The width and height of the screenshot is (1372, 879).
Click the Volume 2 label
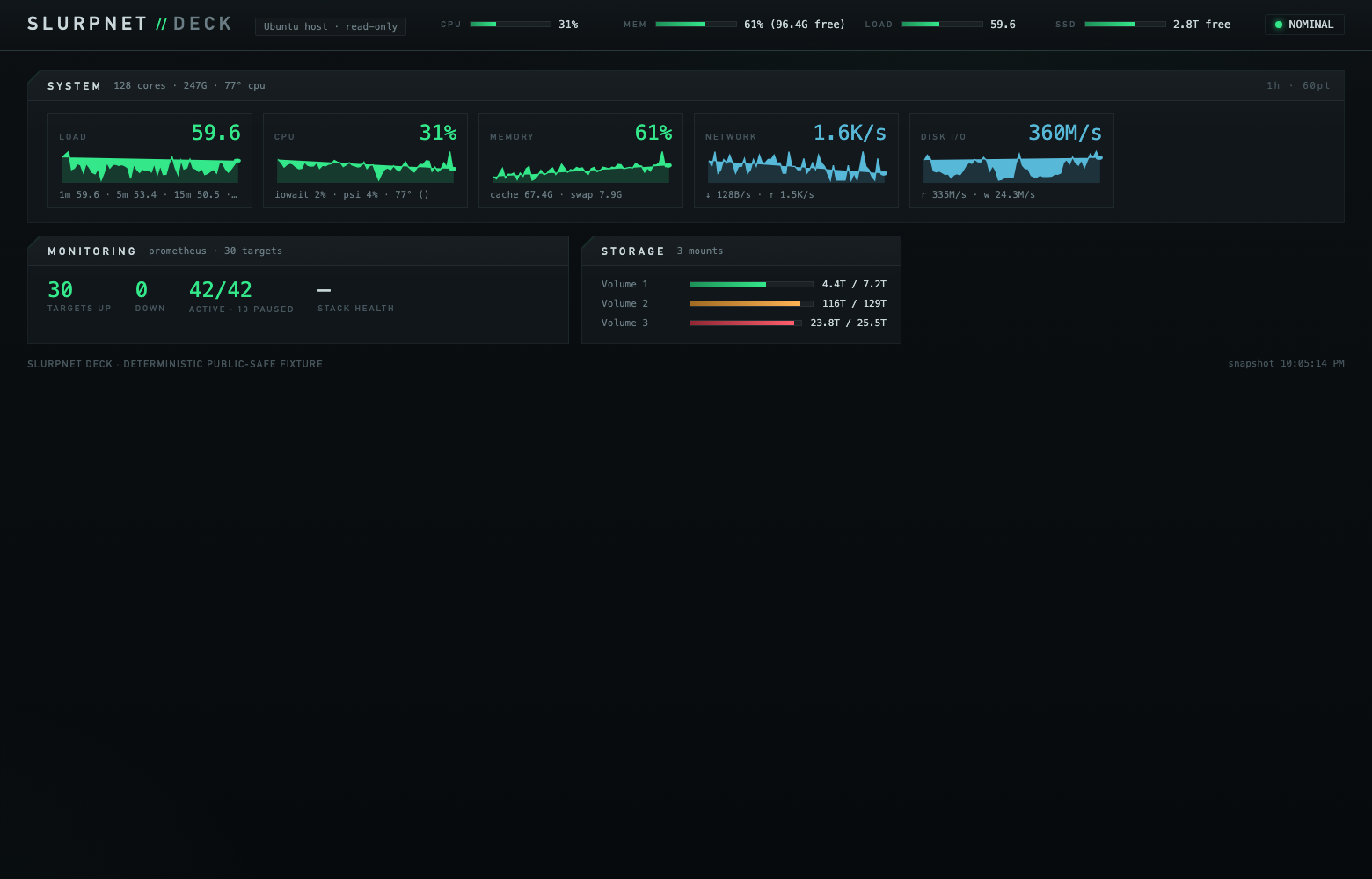coord(624,304)
